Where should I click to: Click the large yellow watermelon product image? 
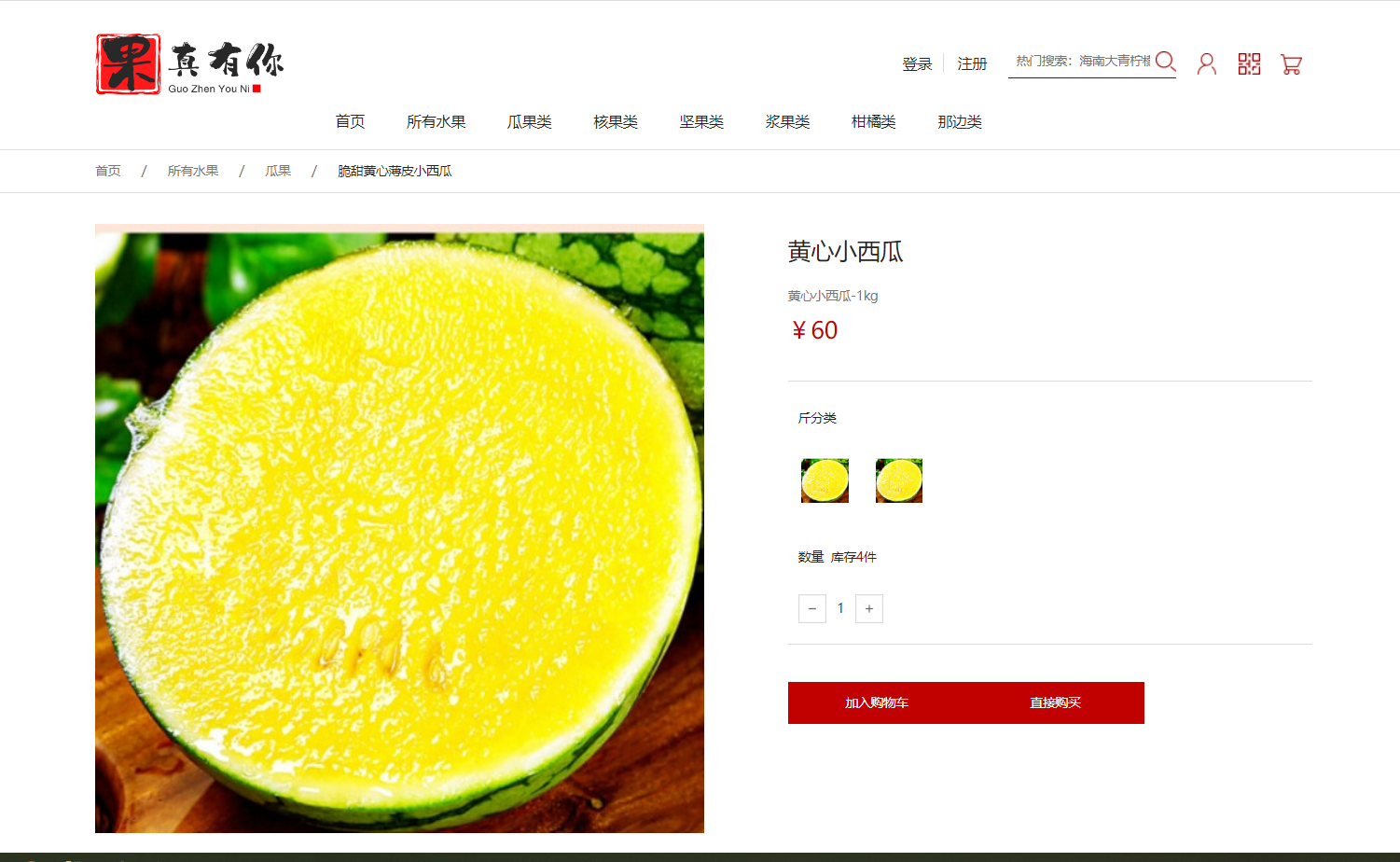pyautogui.click(x=399, y=529)
